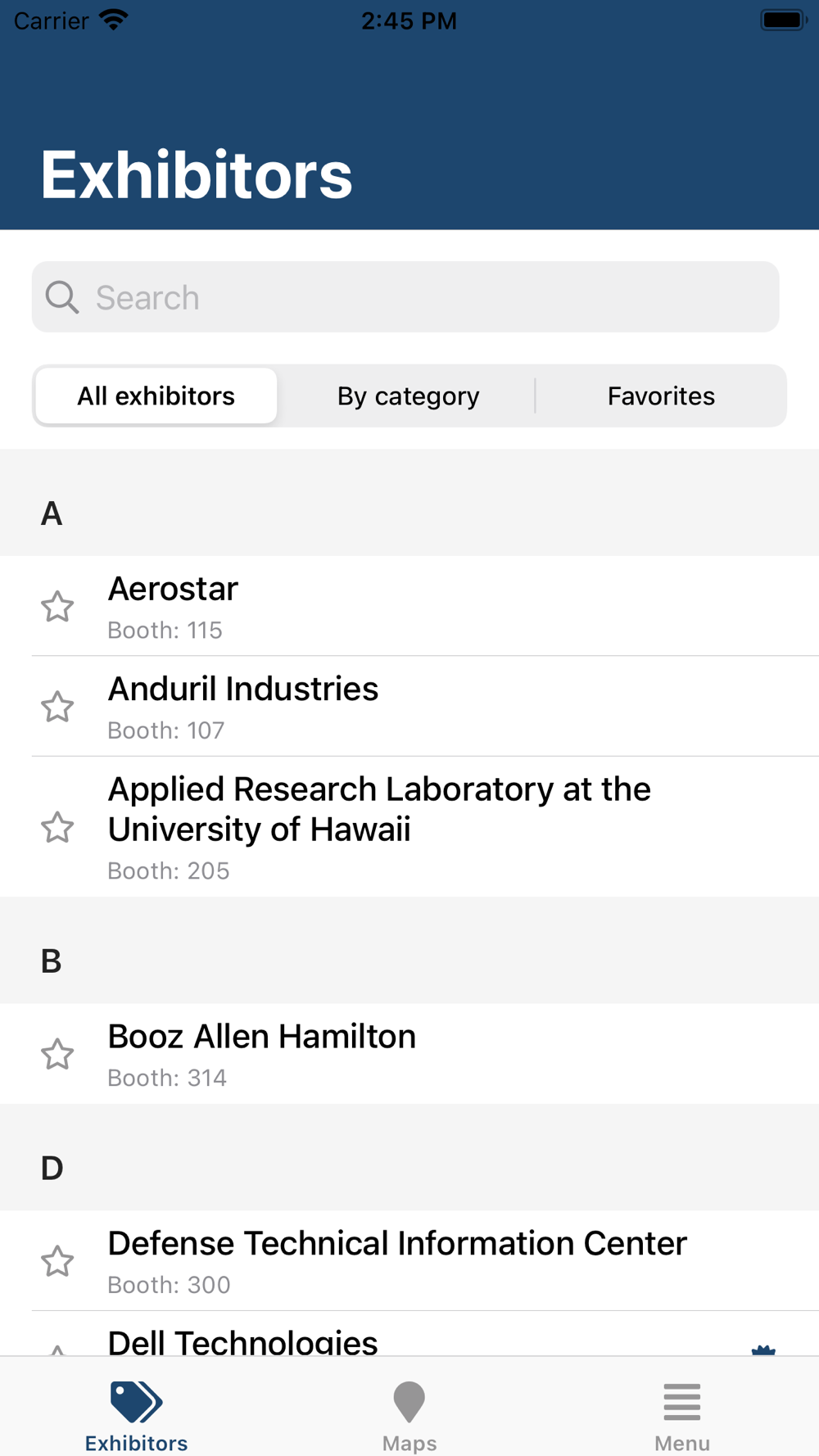819x1456 pixels.
Task: Show the Favorites segment
Action: click(x=661, y=396)
